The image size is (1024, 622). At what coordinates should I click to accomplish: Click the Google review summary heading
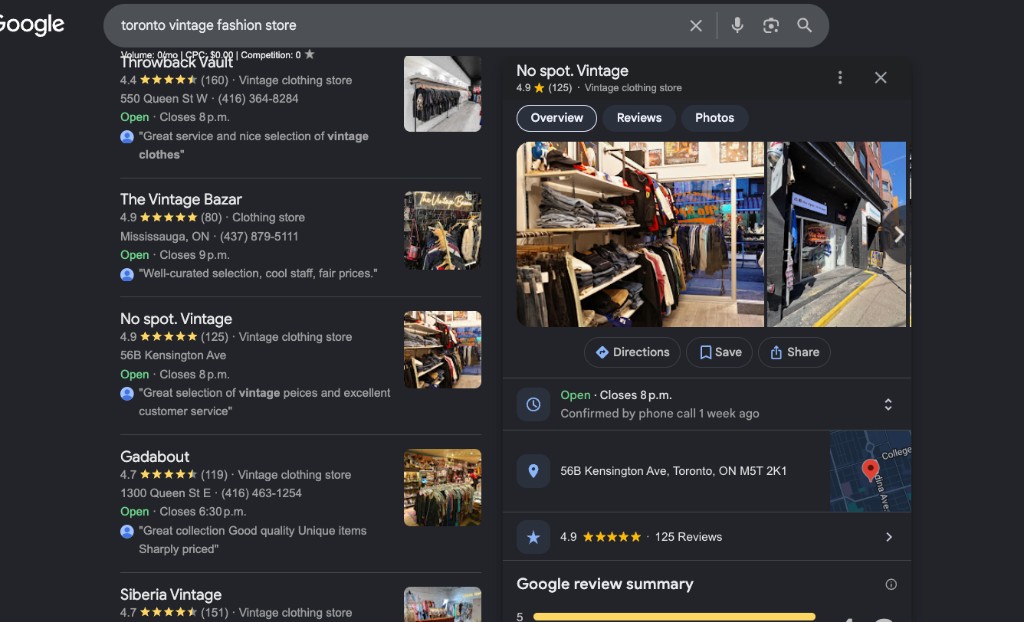click(x=605, y=584)
